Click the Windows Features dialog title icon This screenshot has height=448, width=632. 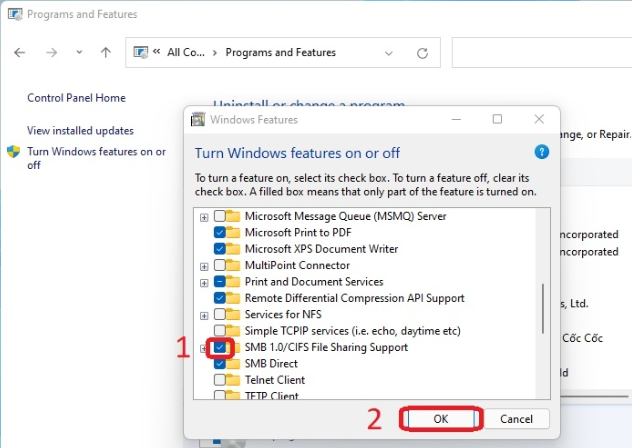coord(198,119)
